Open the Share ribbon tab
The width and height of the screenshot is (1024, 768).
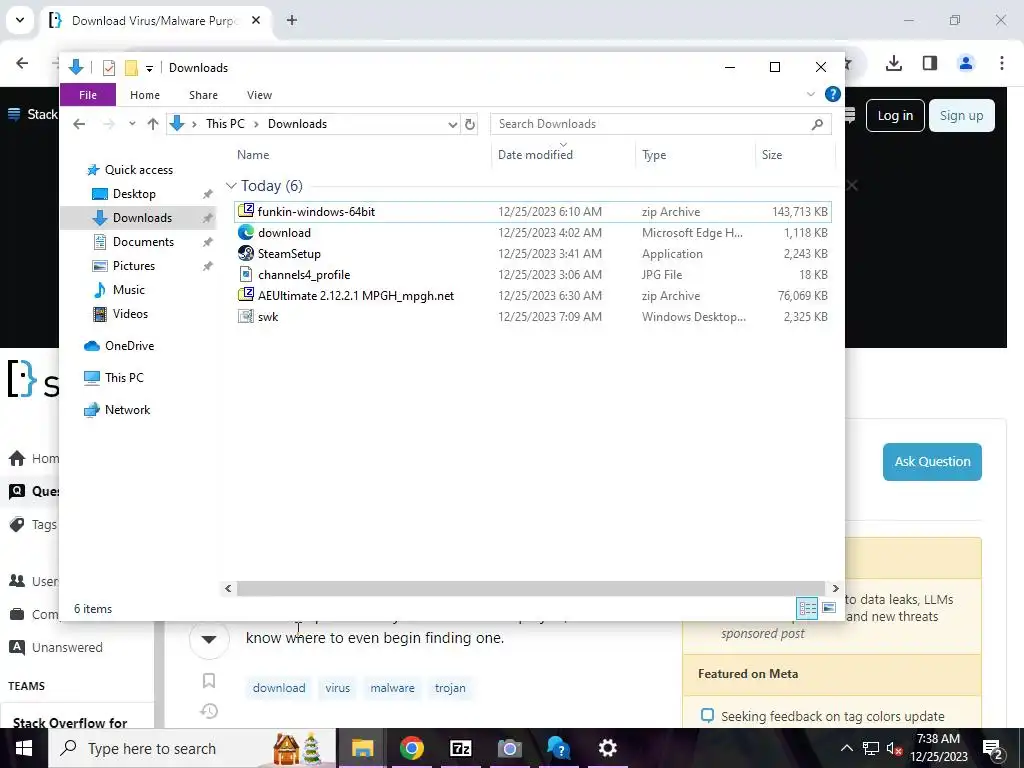pyautogui.click(x=203, y=95)
